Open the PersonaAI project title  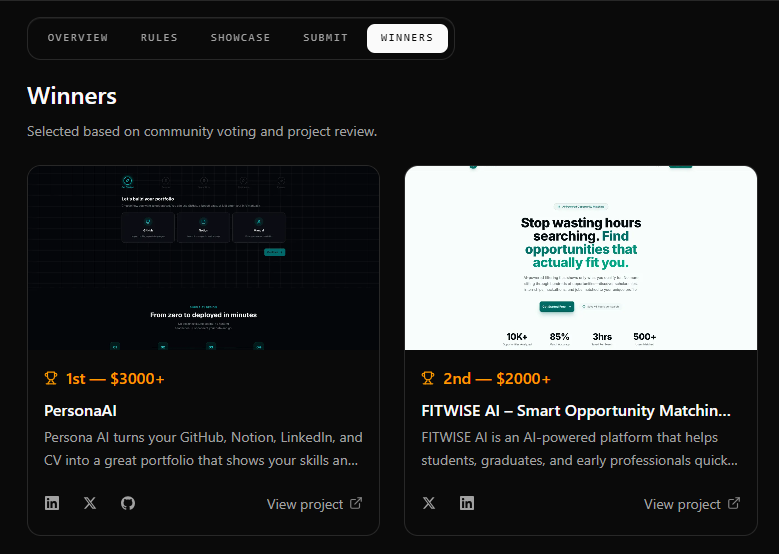coord(80,411)
